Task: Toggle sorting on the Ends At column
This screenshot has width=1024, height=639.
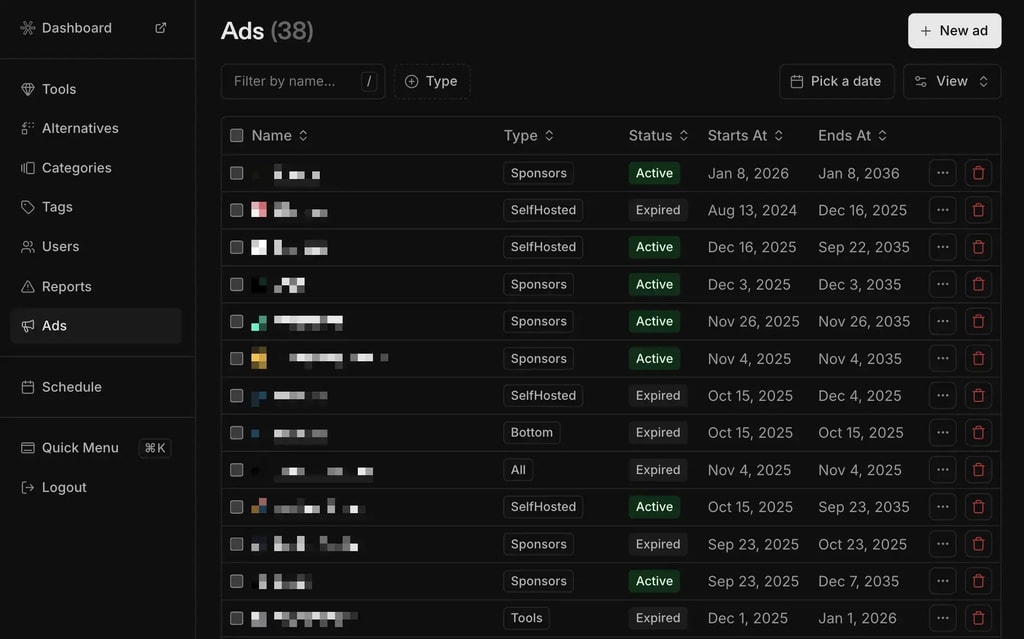Action: click(x=851, y=135)
